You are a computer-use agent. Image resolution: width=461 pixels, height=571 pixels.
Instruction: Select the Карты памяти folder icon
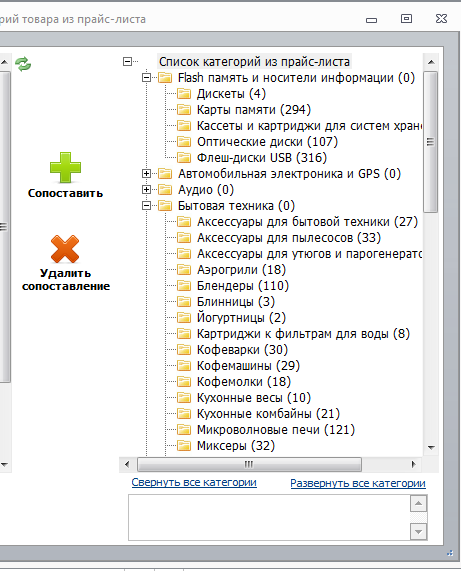[x=184, y=110]
